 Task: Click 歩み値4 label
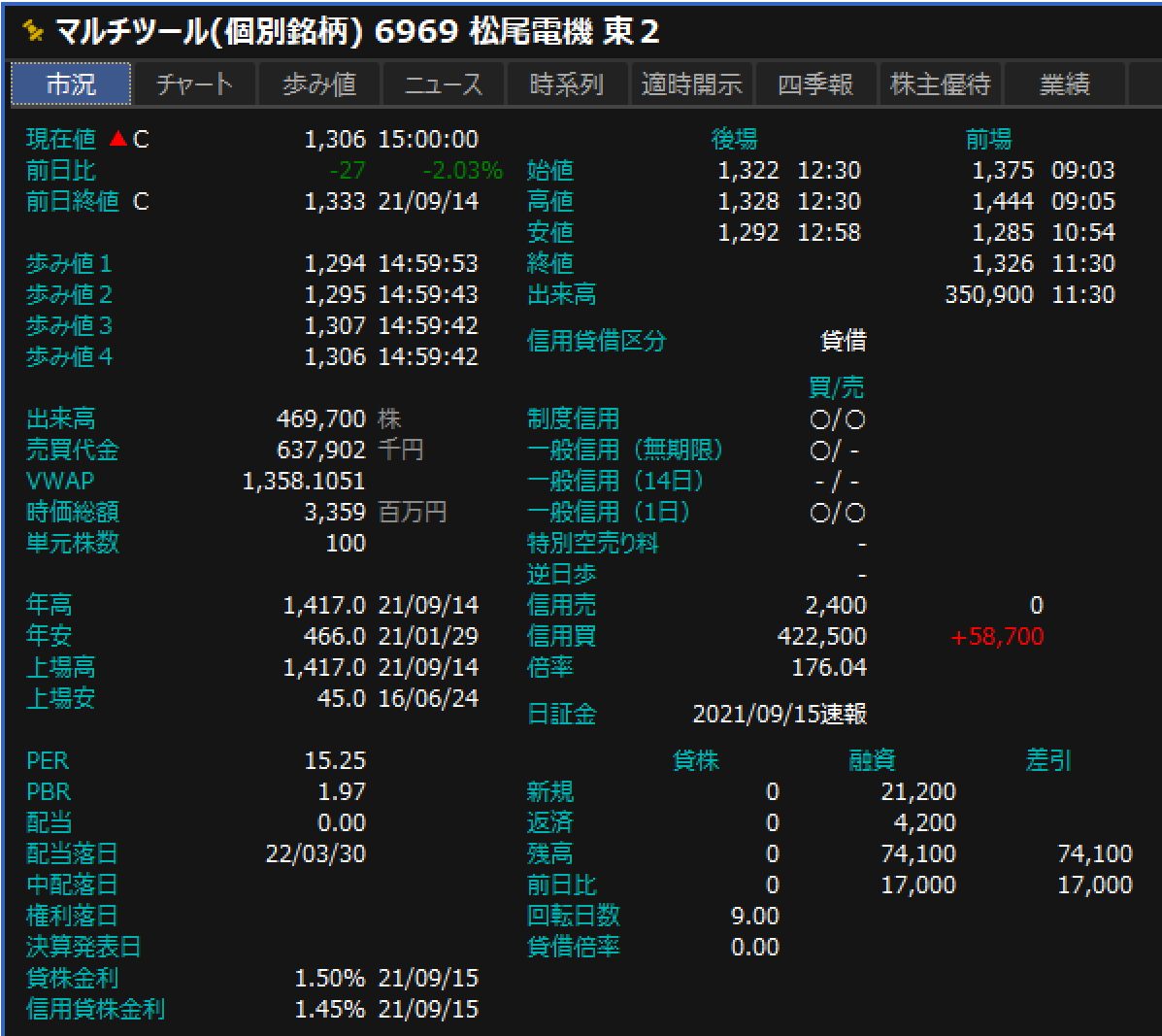click(x=69, y=357)
